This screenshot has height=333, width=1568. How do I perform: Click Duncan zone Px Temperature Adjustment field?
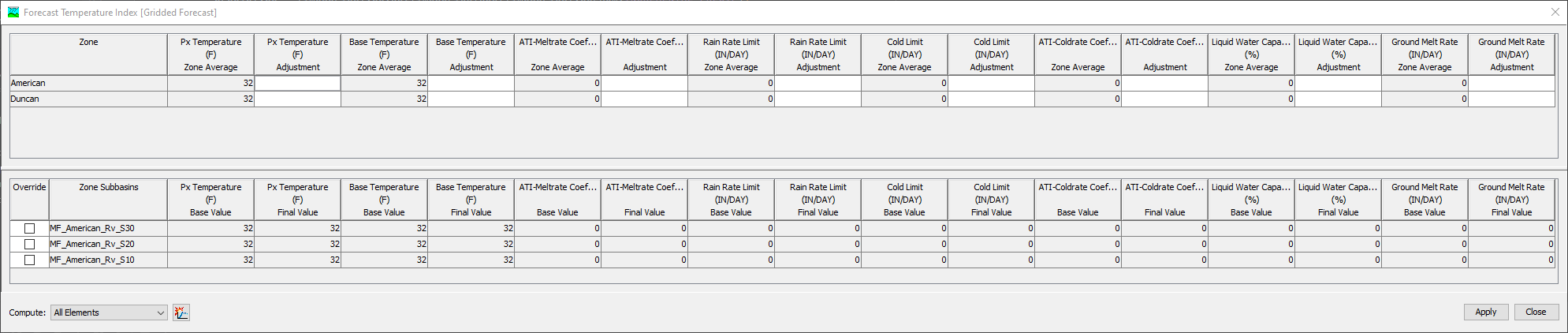click(x=297, y=99)
